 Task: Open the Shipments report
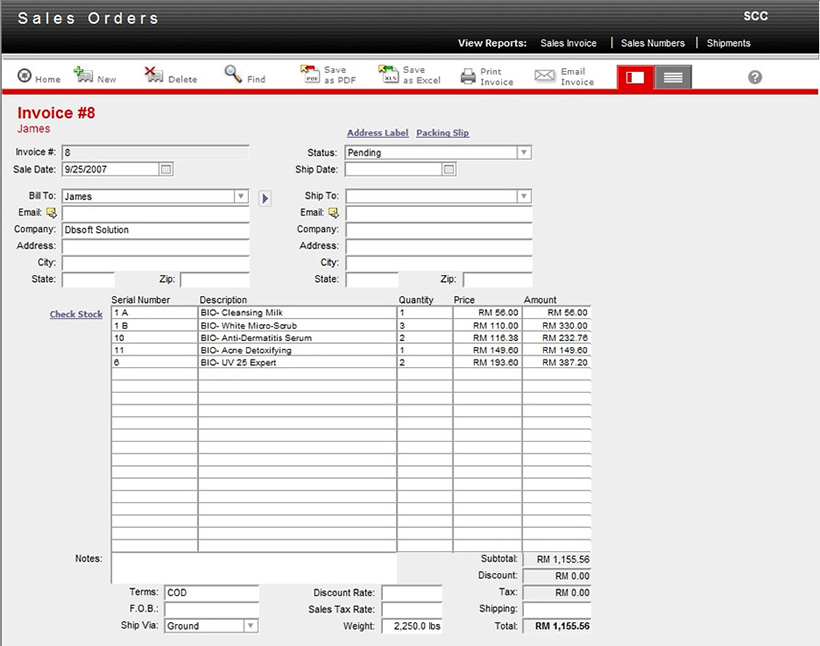[728, 44]
